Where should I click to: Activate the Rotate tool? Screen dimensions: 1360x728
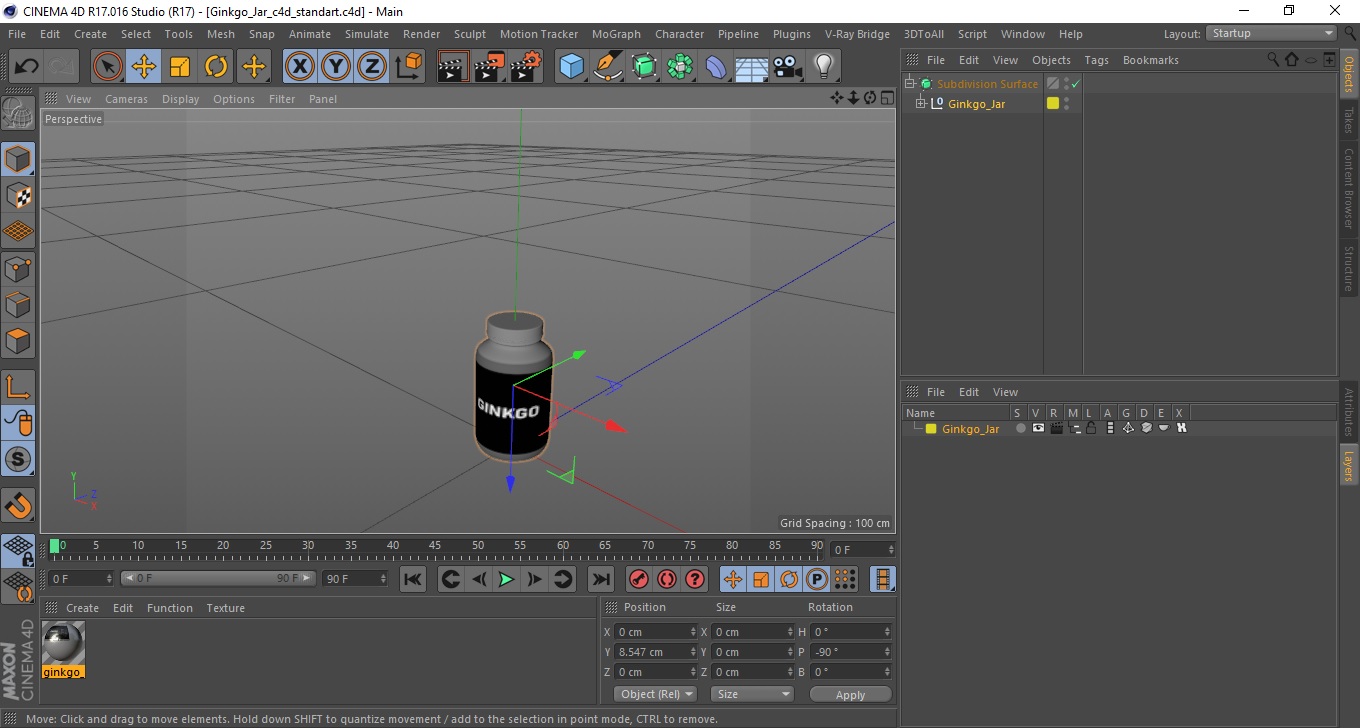tap(216, 67)
